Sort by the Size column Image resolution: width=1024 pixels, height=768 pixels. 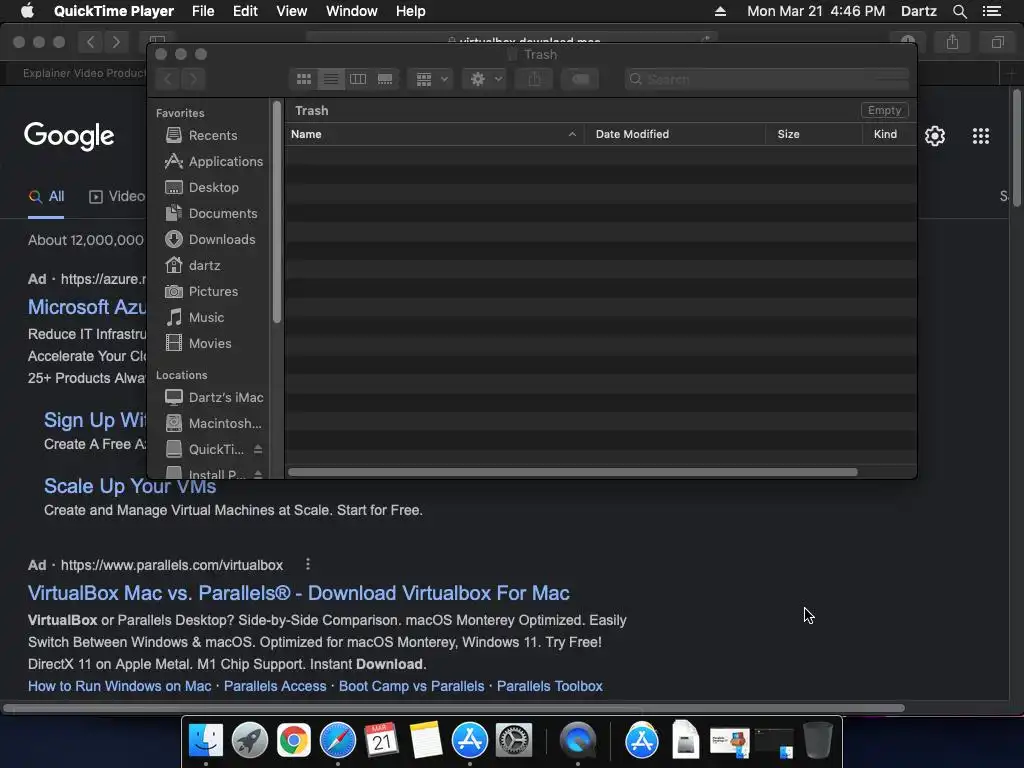(x=814, y=134)
